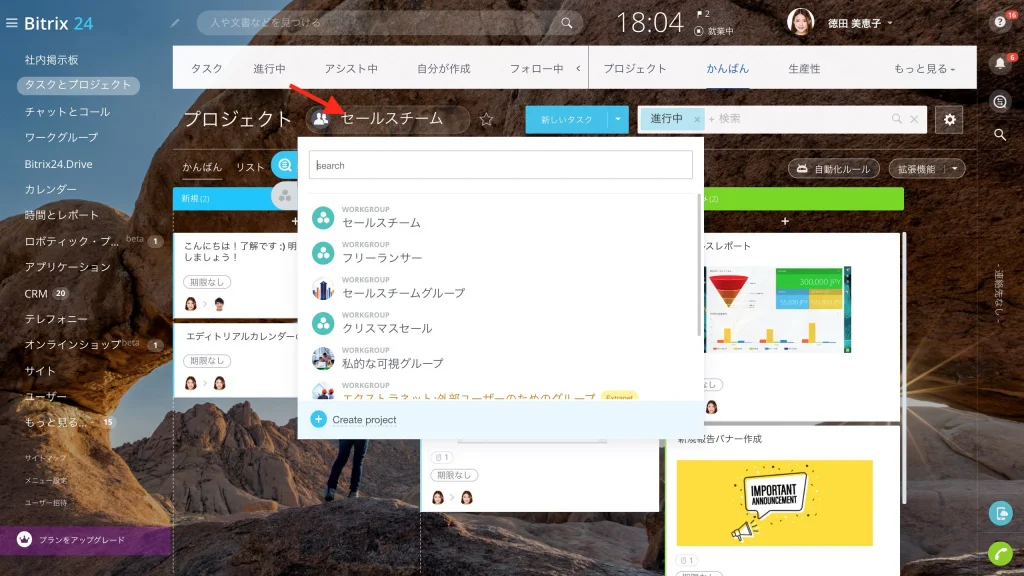Open the 生産性 tab
Screen dimensions: 1024x576
(804, 69)
